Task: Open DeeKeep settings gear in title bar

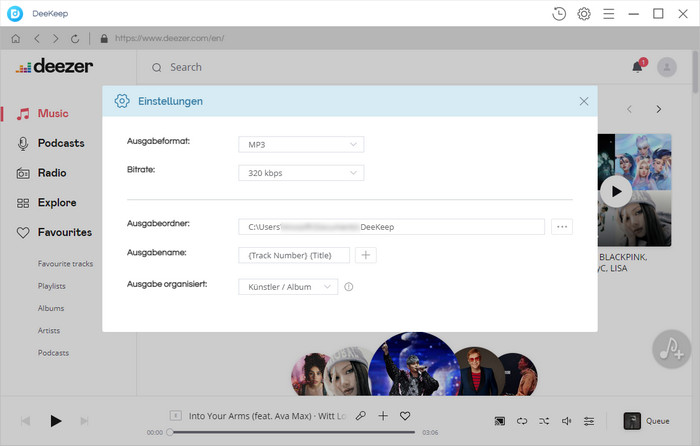Action: [x=583, y=14]
